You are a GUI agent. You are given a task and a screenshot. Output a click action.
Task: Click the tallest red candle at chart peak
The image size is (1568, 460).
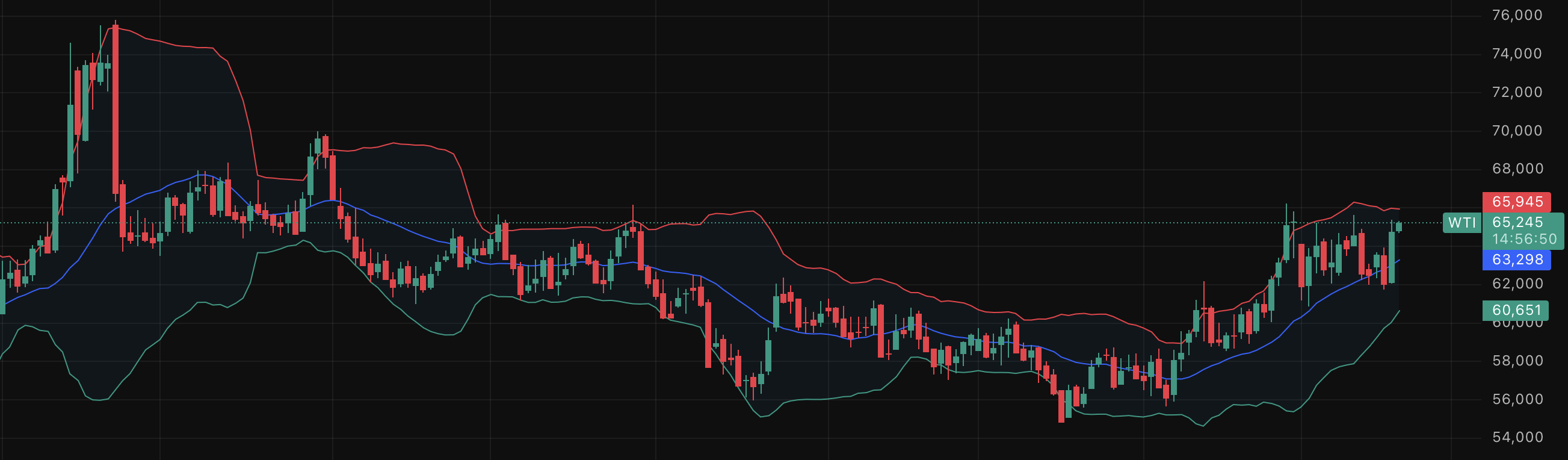coord(116,110)
